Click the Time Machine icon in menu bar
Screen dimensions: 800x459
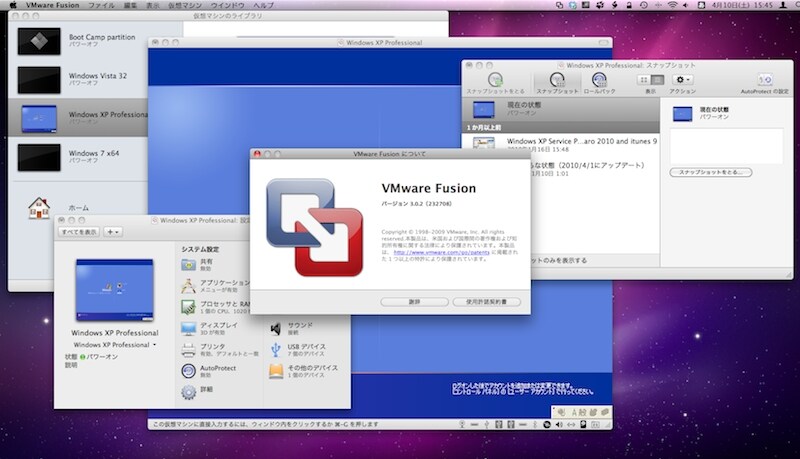(644, 5)
